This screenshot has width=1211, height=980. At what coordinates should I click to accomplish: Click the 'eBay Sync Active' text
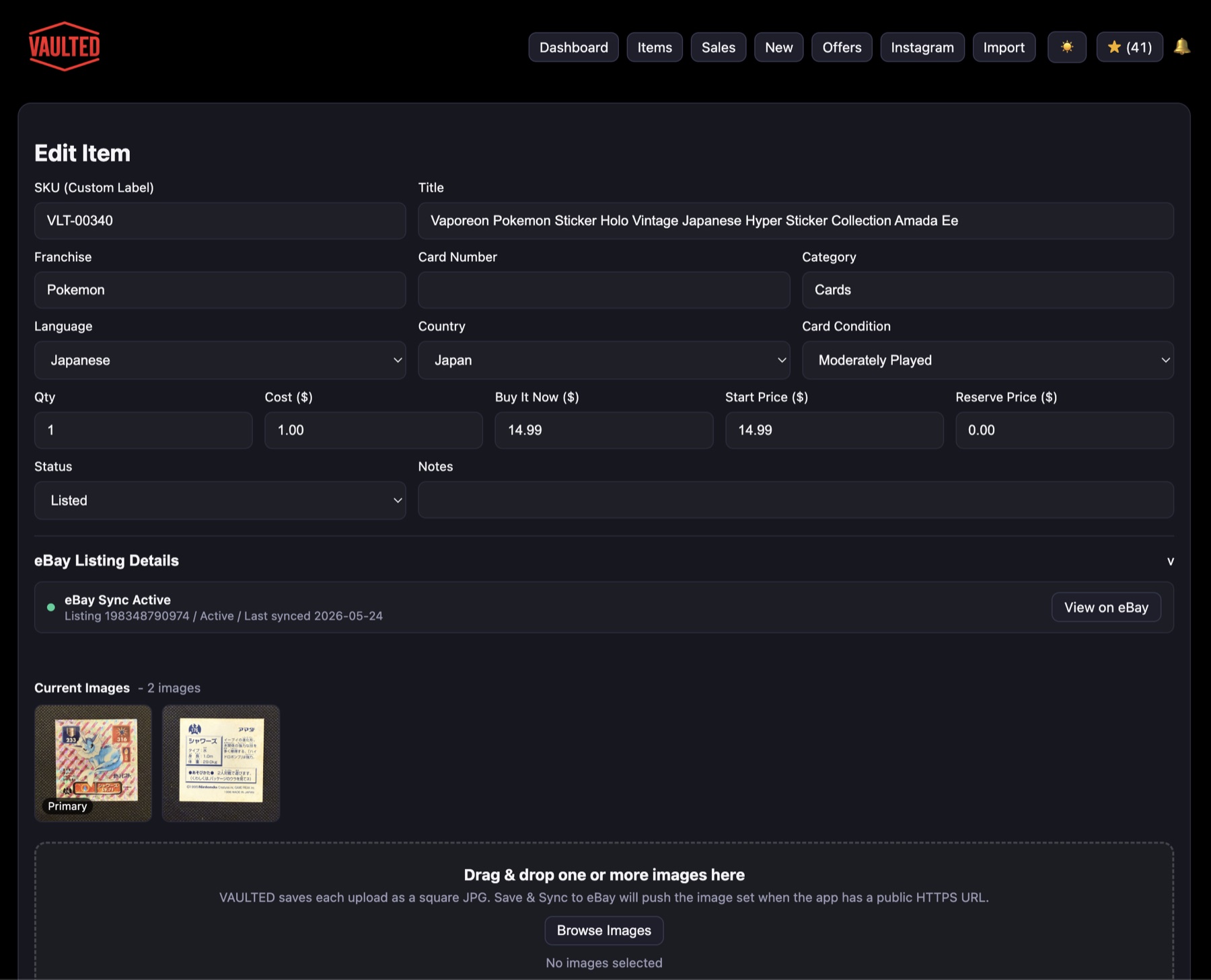click(118, 600)
